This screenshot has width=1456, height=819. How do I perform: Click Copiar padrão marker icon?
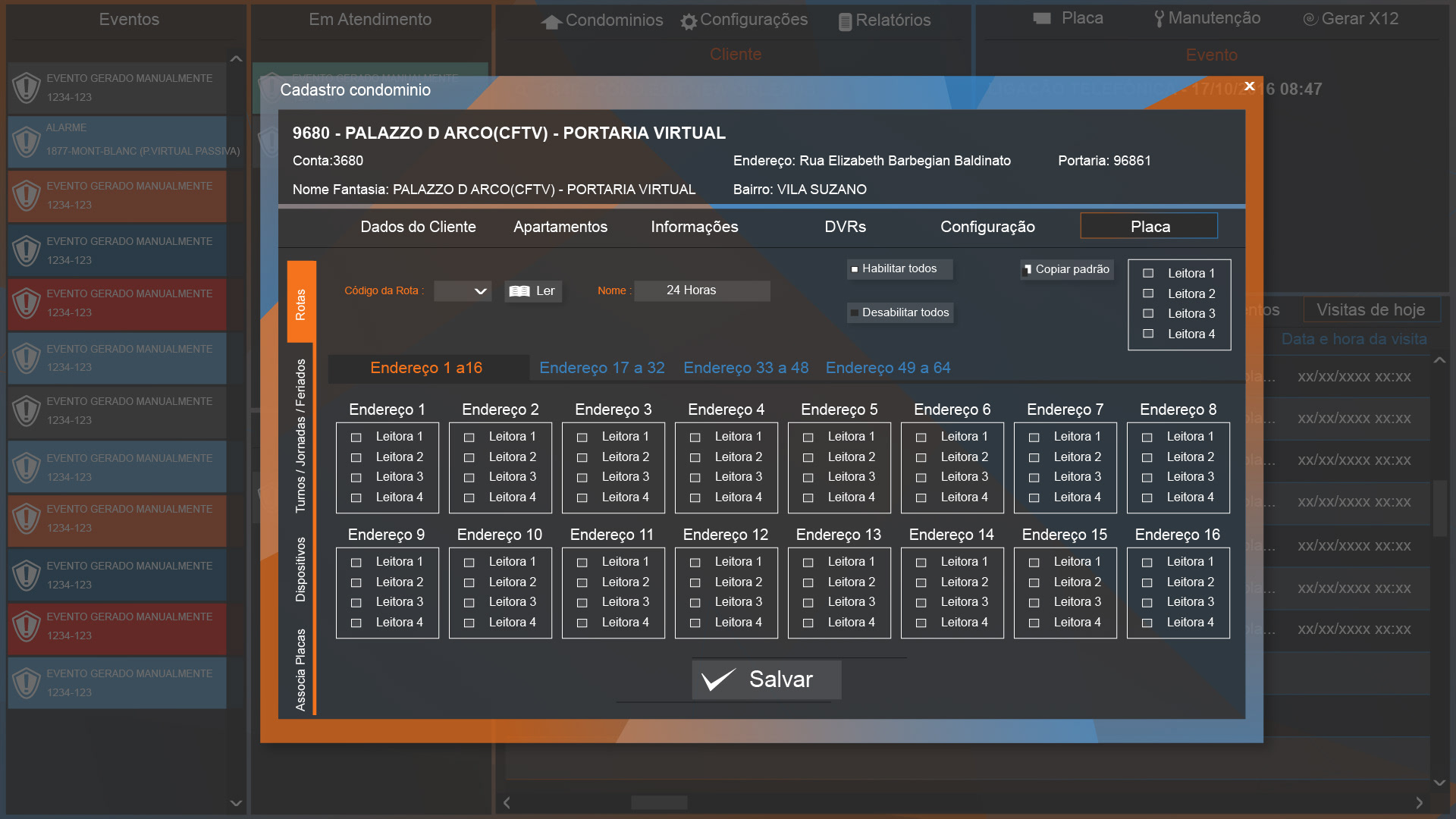tap(1028, 269)
